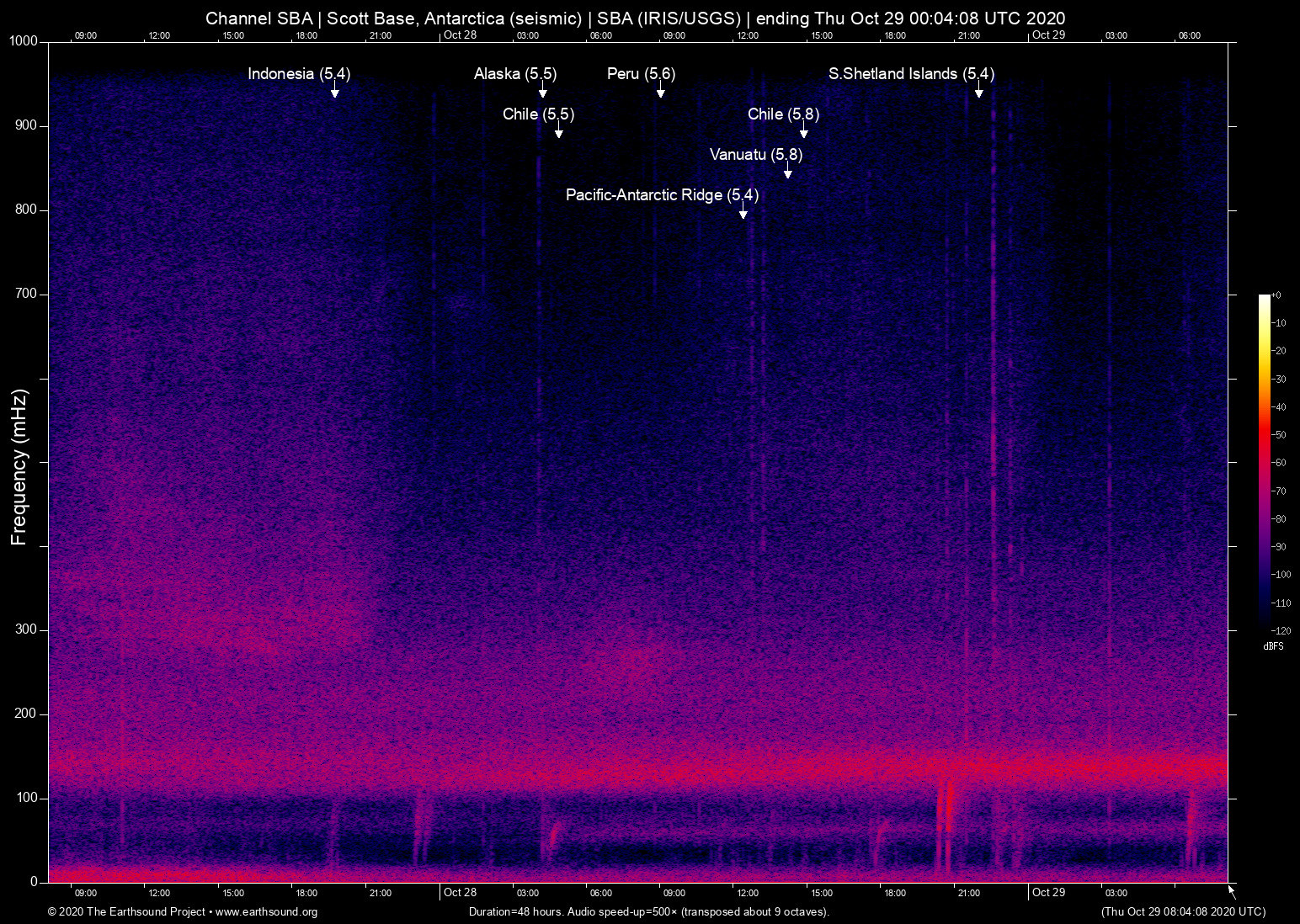Select the Oct 29 label on bottom axis
1300x924 pixels.
coord(1048,893)
